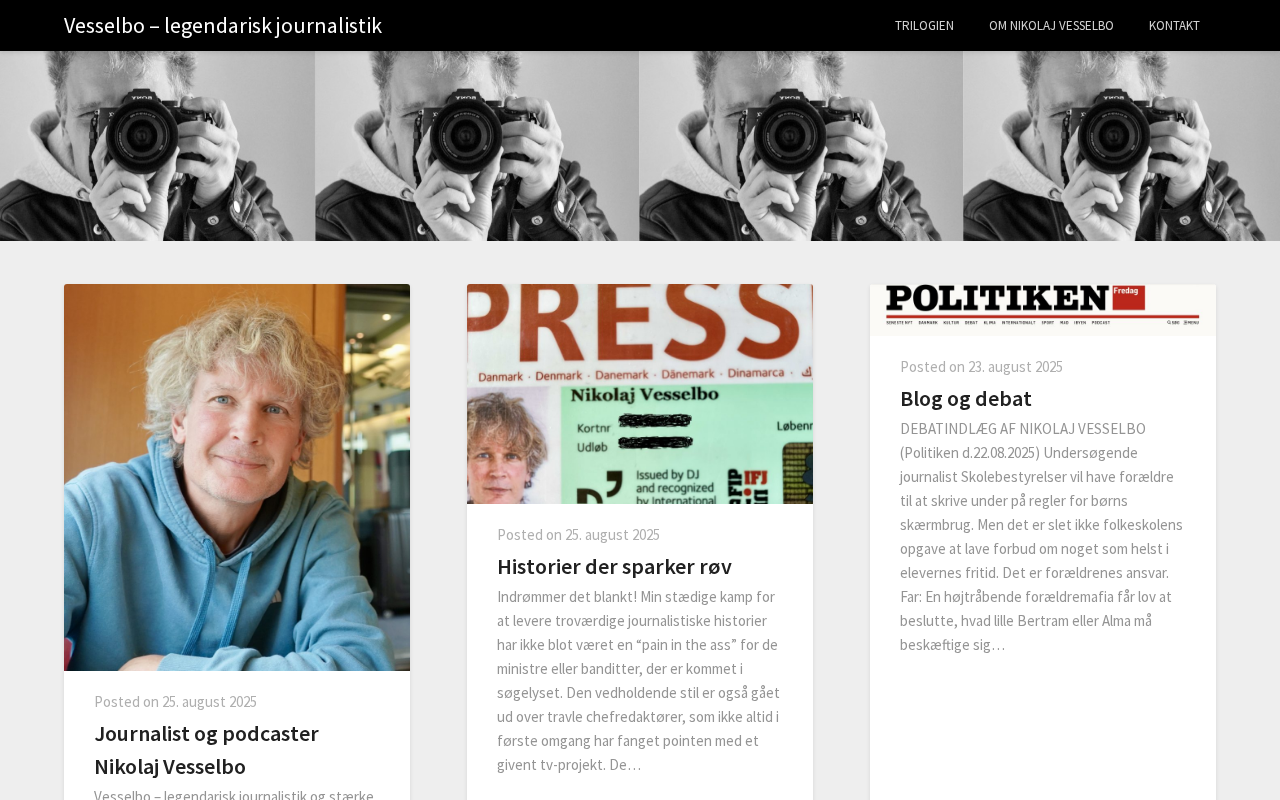Click the 23. august 2025 post date

(1015, 367)
